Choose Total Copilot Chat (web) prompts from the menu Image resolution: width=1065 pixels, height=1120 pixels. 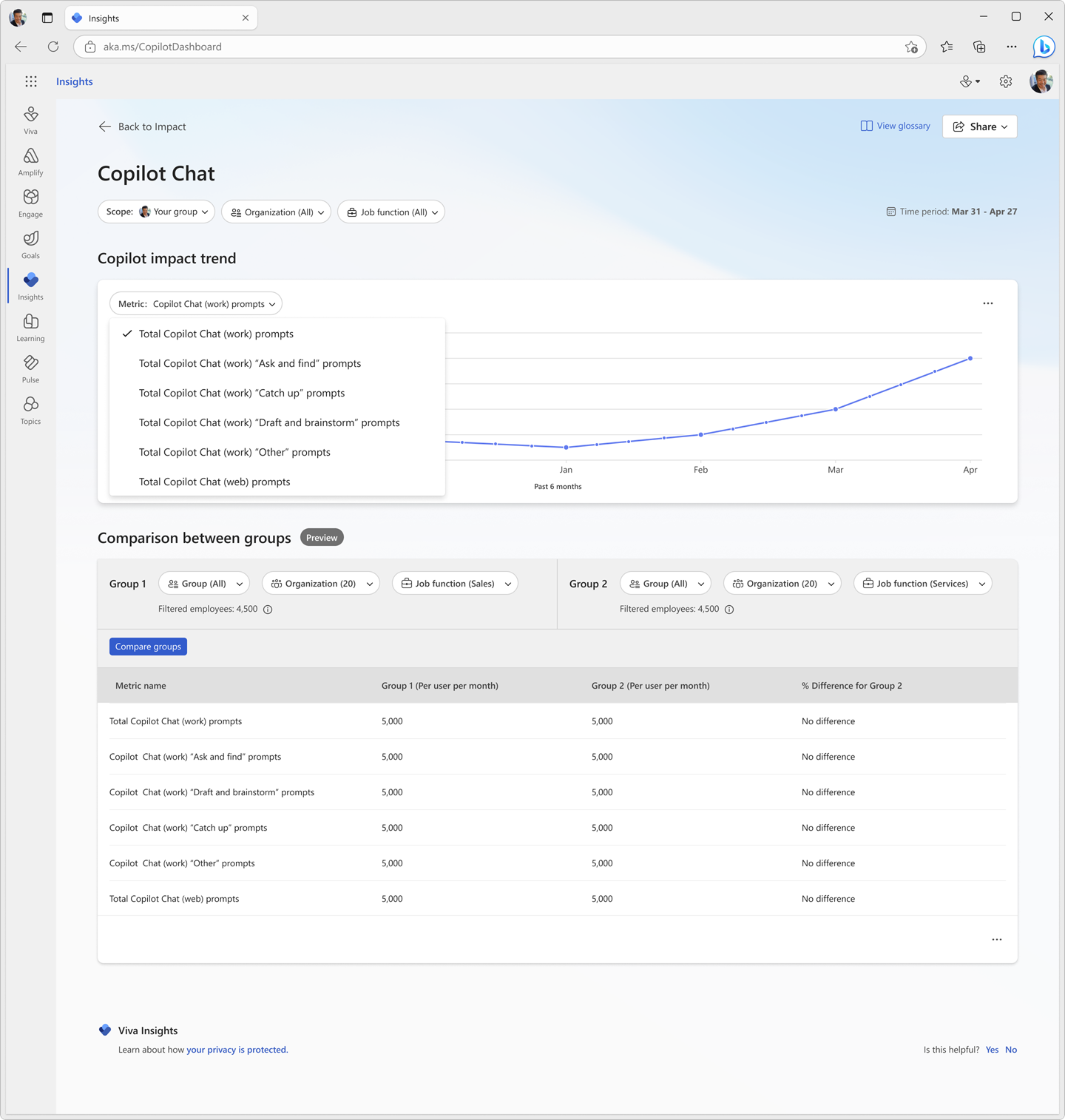[x=214, y=482]
